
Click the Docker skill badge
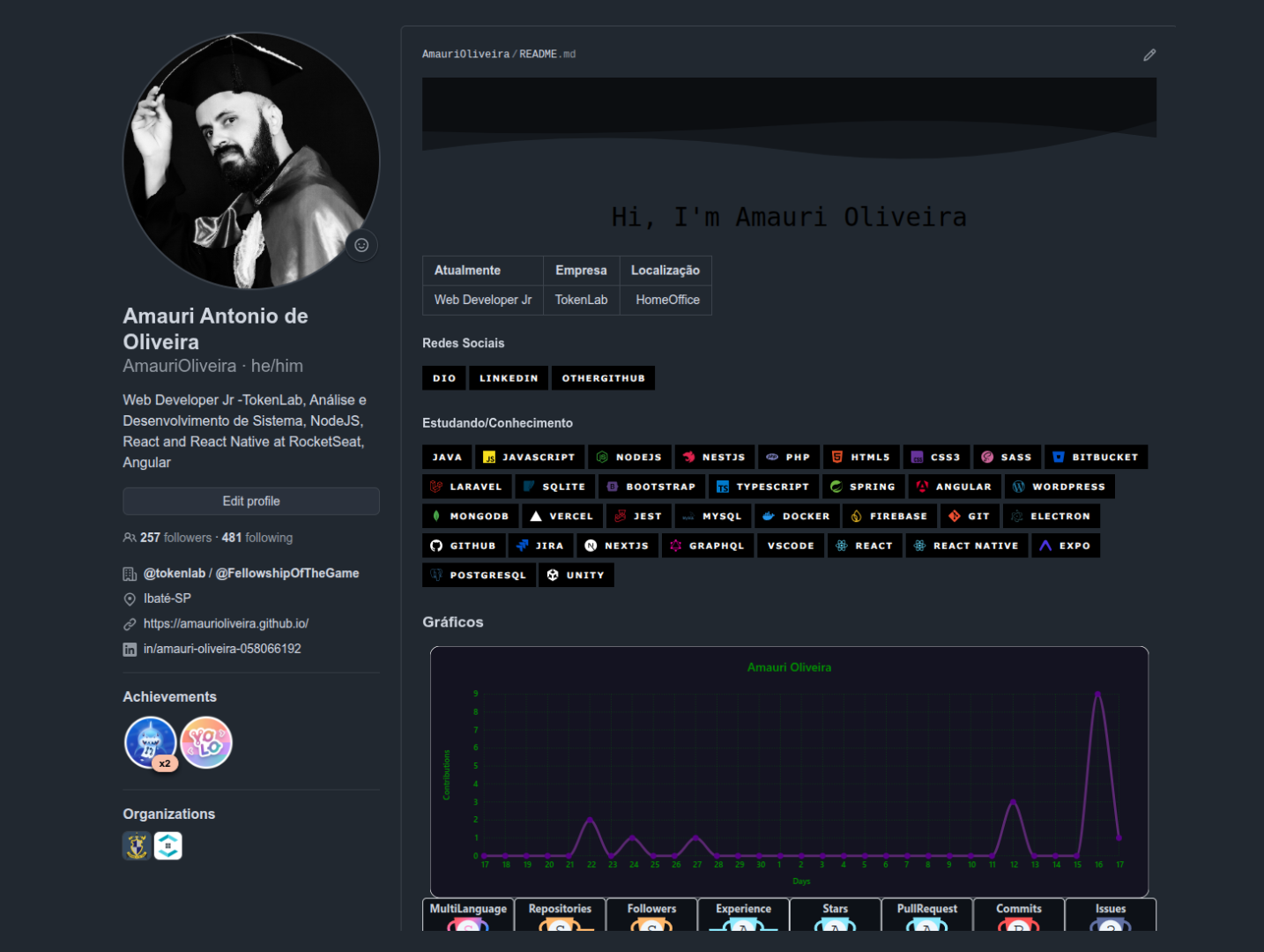(796, 517)
